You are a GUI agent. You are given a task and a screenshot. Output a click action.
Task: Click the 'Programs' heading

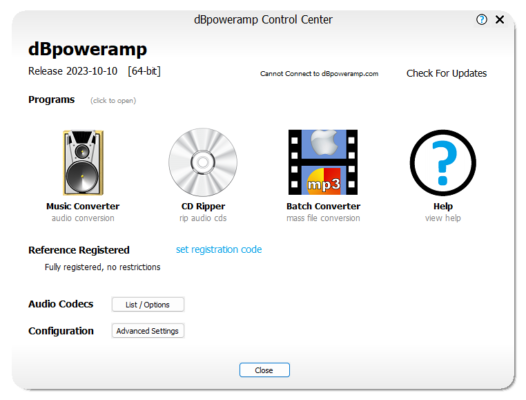pyautogui.click(x=51, y=100)
